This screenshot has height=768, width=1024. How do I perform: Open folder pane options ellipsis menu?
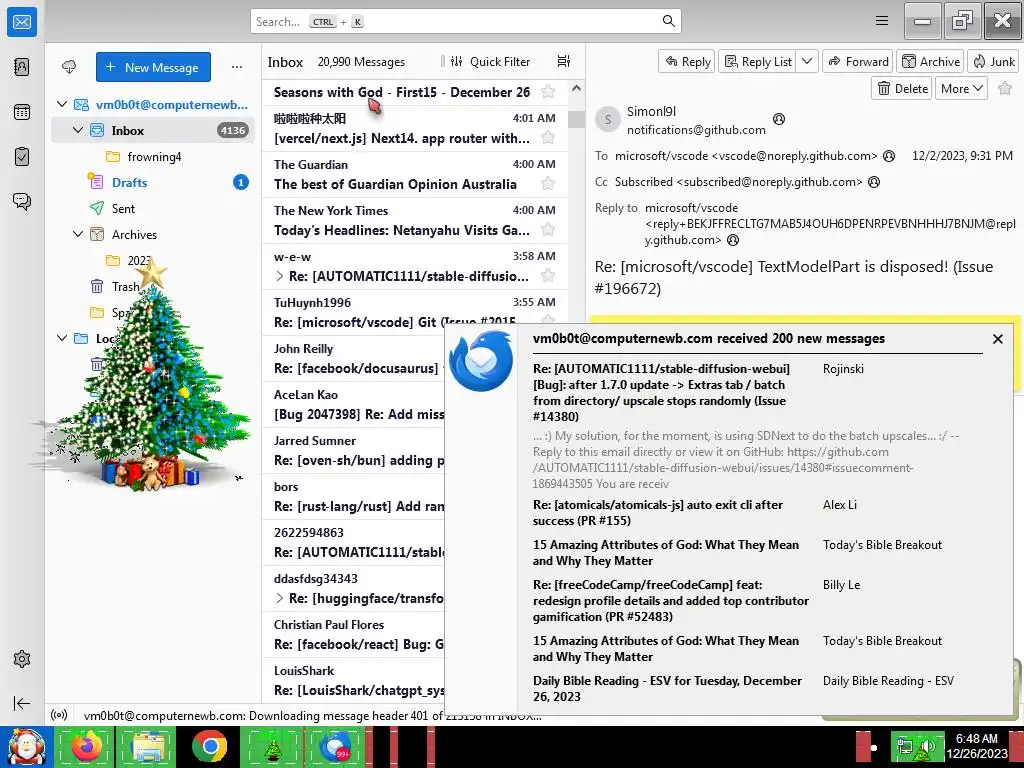pos(237,67)
